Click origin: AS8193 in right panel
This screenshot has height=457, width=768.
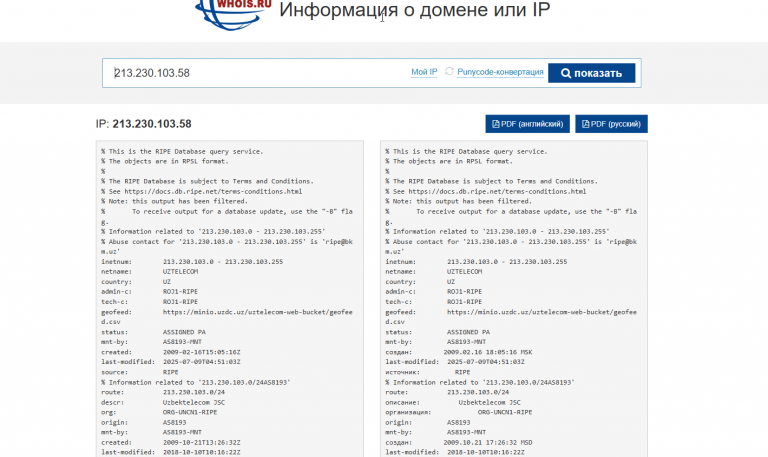428,422
